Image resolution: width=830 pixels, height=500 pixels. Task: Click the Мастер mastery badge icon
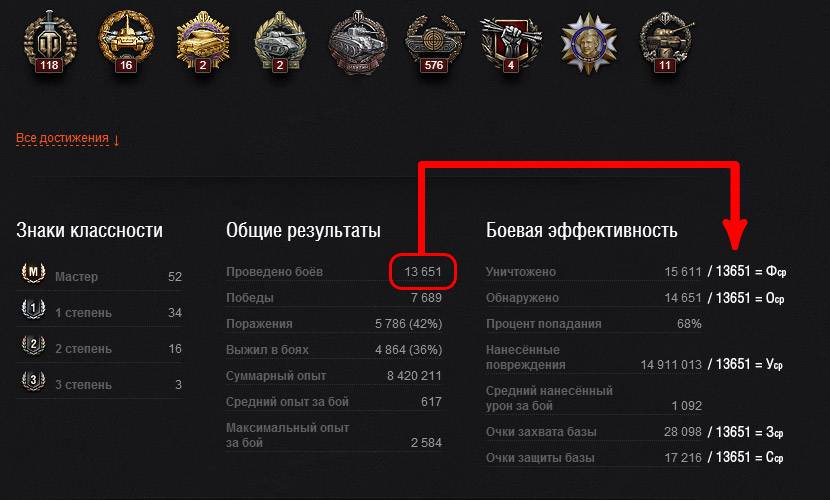(33, 274)
